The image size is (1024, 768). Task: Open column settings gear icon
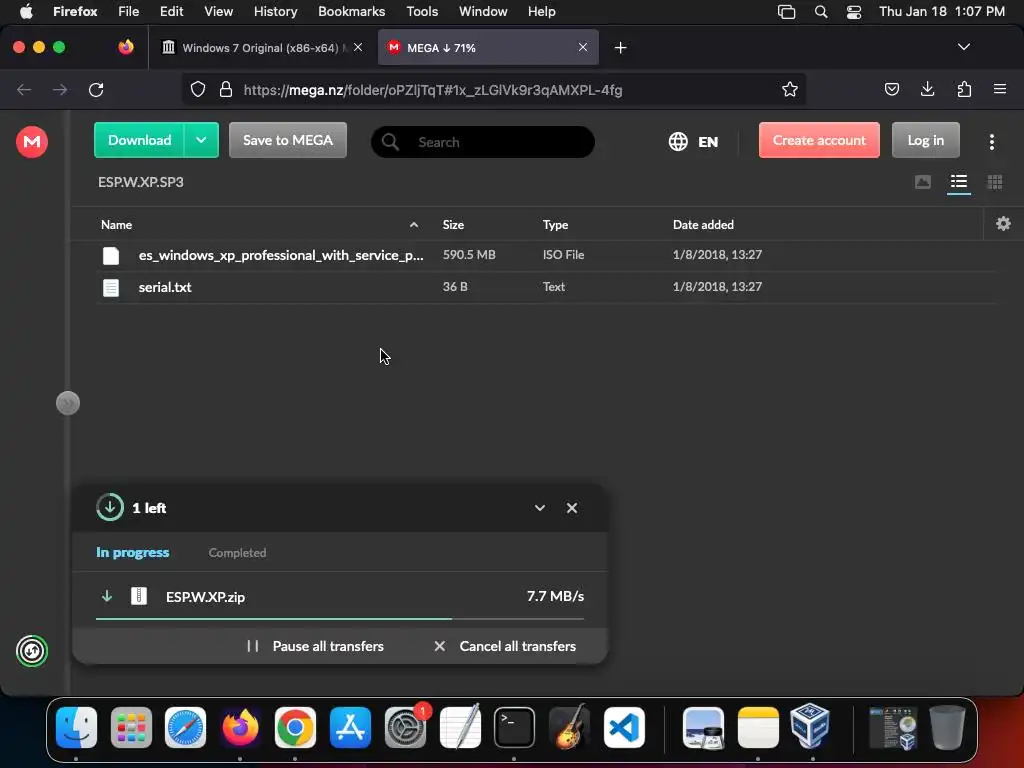1003,224
